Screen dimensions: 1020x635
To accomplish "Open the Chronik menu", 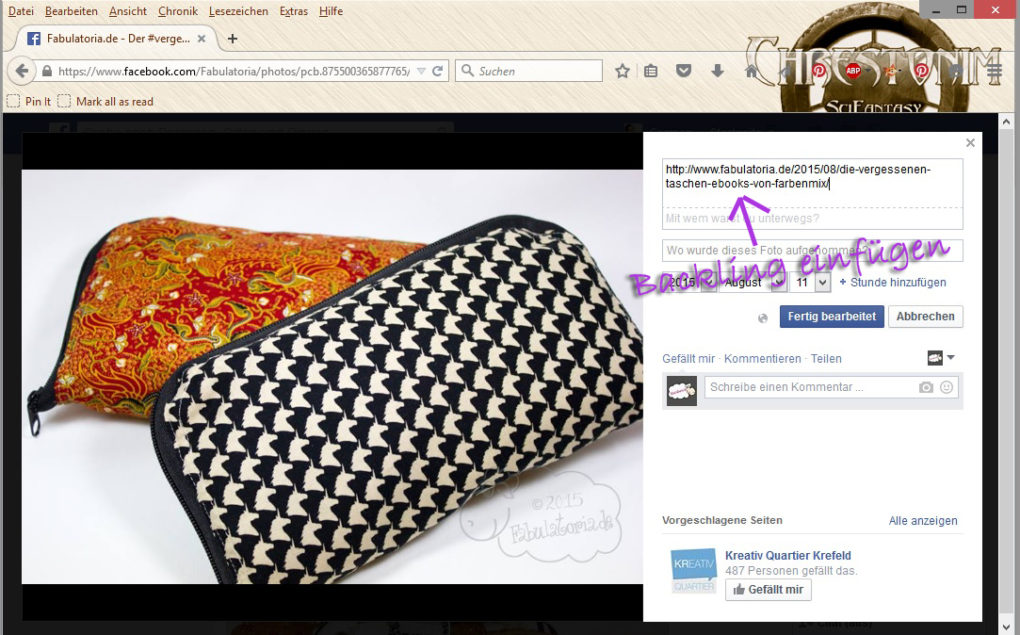I will pos(177,11).
